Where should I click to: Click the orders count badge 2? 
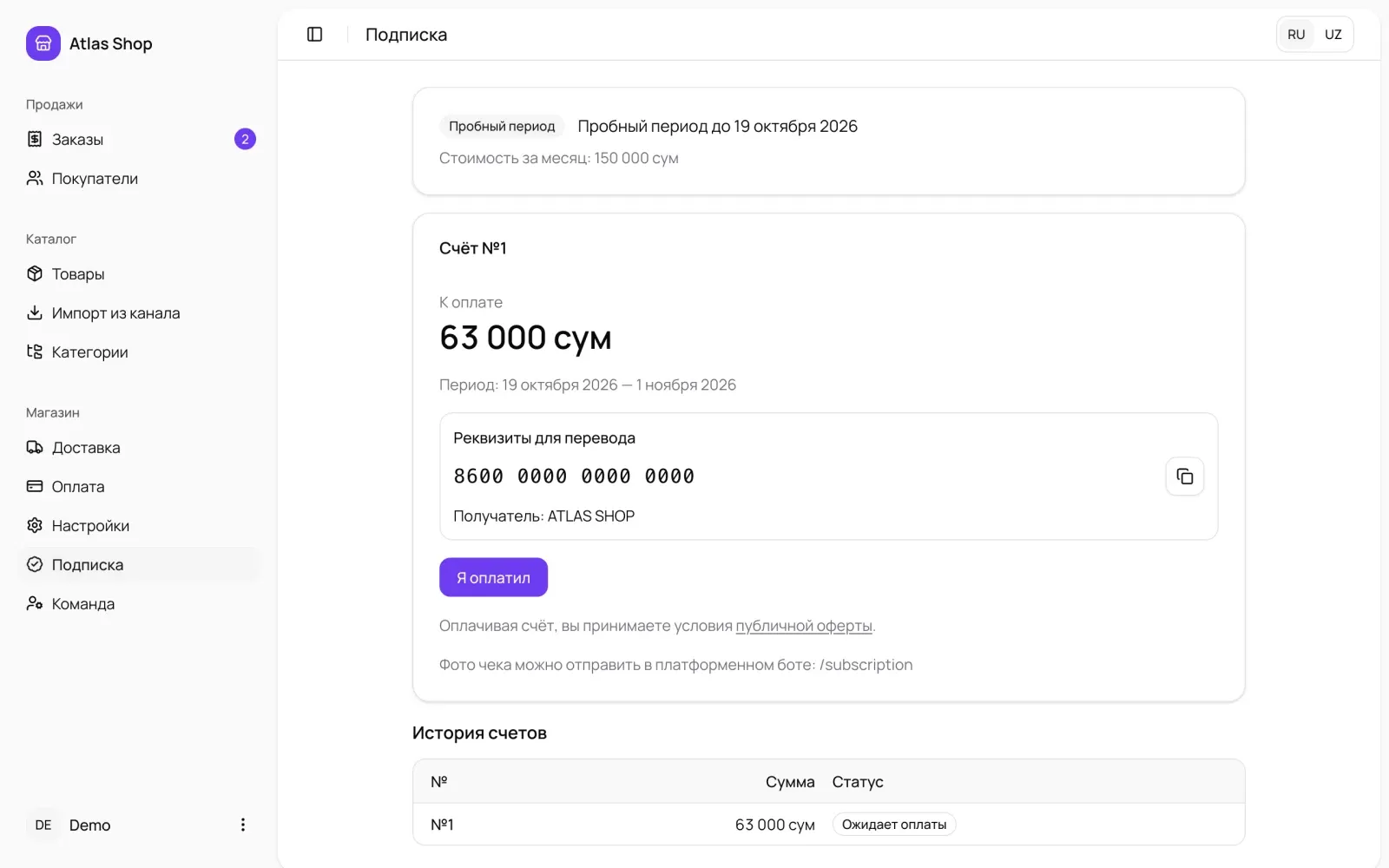[245, 139]
